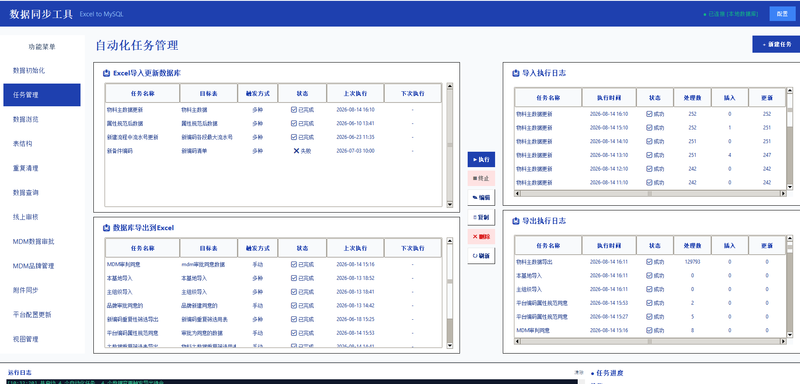Click the 配置 button in the header
This screenshot has width=800, height=384.
point(782,14)
